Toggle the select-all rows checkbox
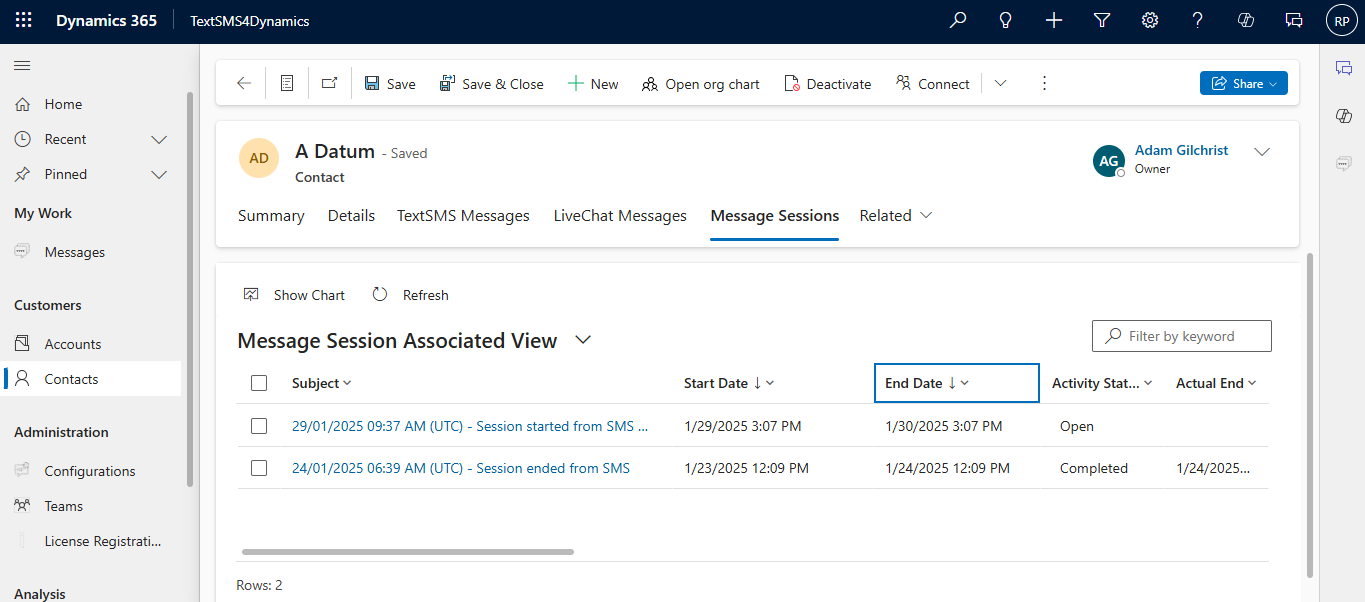Screen dimensions: 1365x602 (259, 383)
